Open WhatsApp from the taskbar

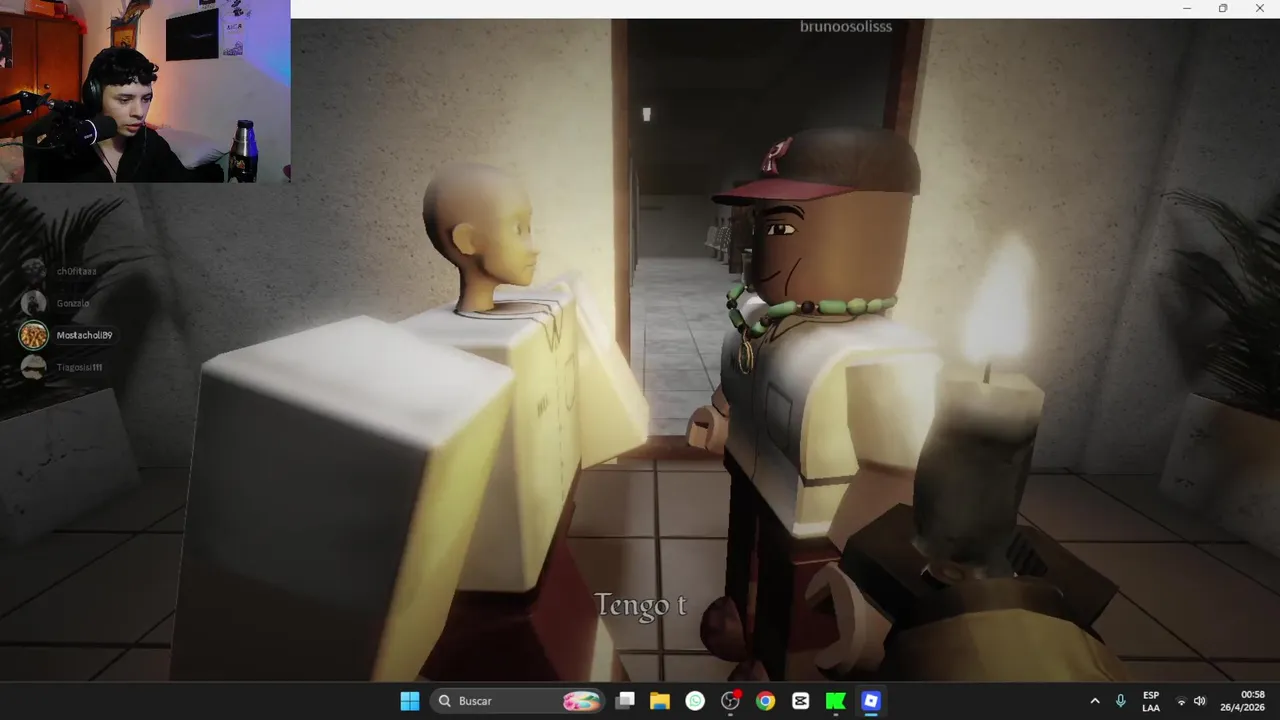tap(695, 701)
